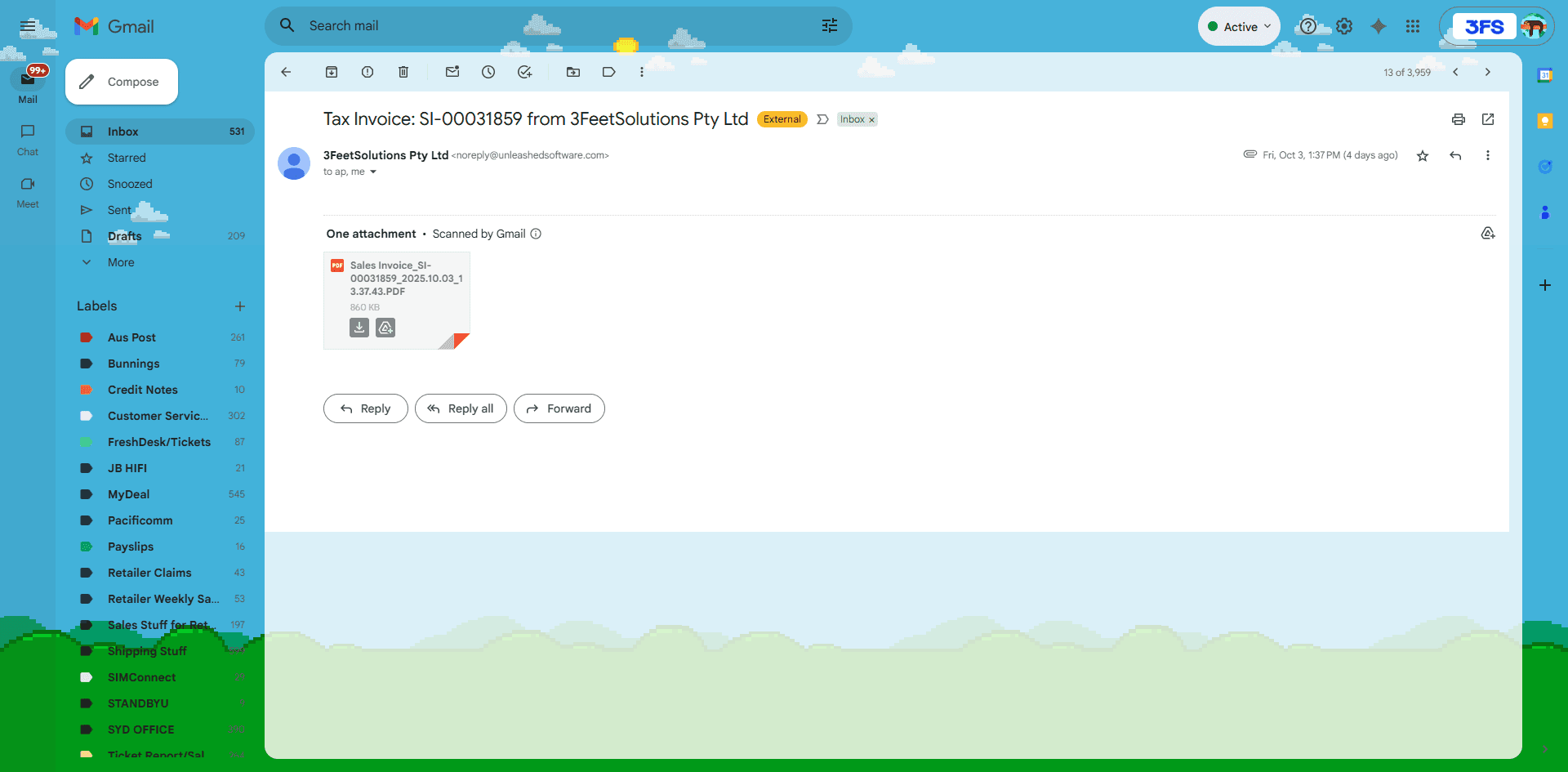
Task: Get add-ons with plus icon
Action: 1545,285
